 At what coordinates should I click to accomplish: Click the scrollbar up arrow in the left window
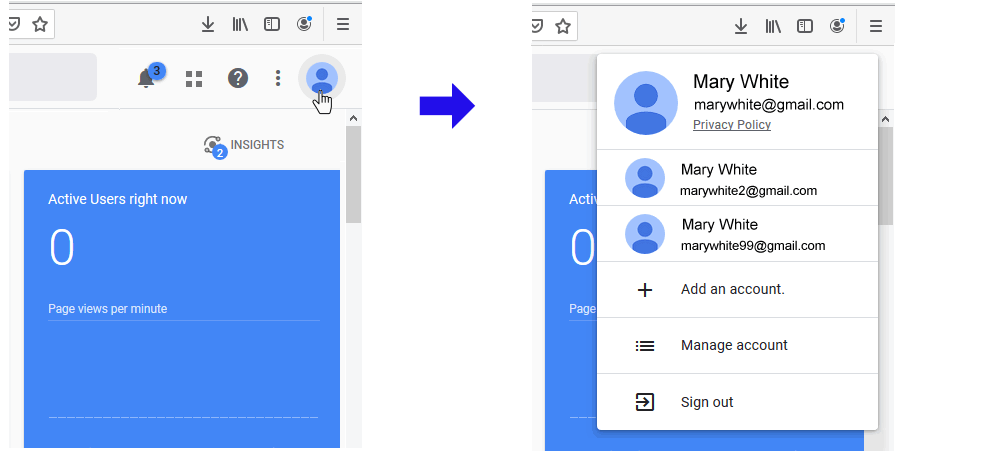click(x=353, y=118)
